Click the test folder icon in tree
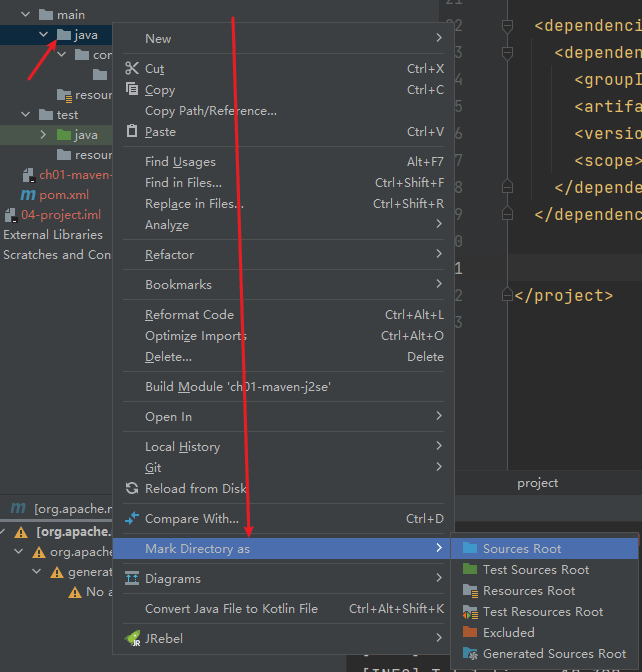 coord(46,114)
